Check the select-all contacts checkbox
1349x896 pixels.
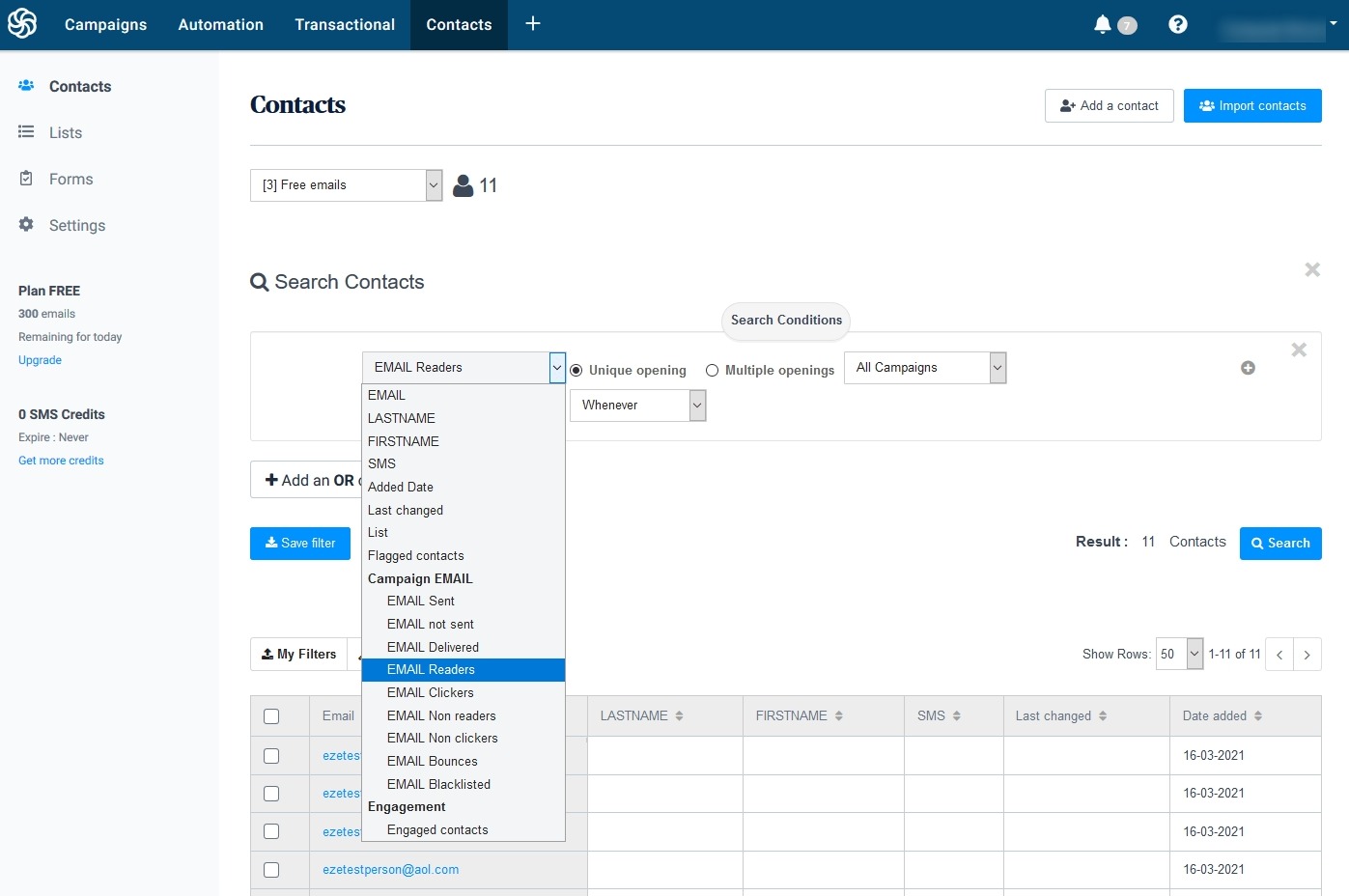pos(271,716)
